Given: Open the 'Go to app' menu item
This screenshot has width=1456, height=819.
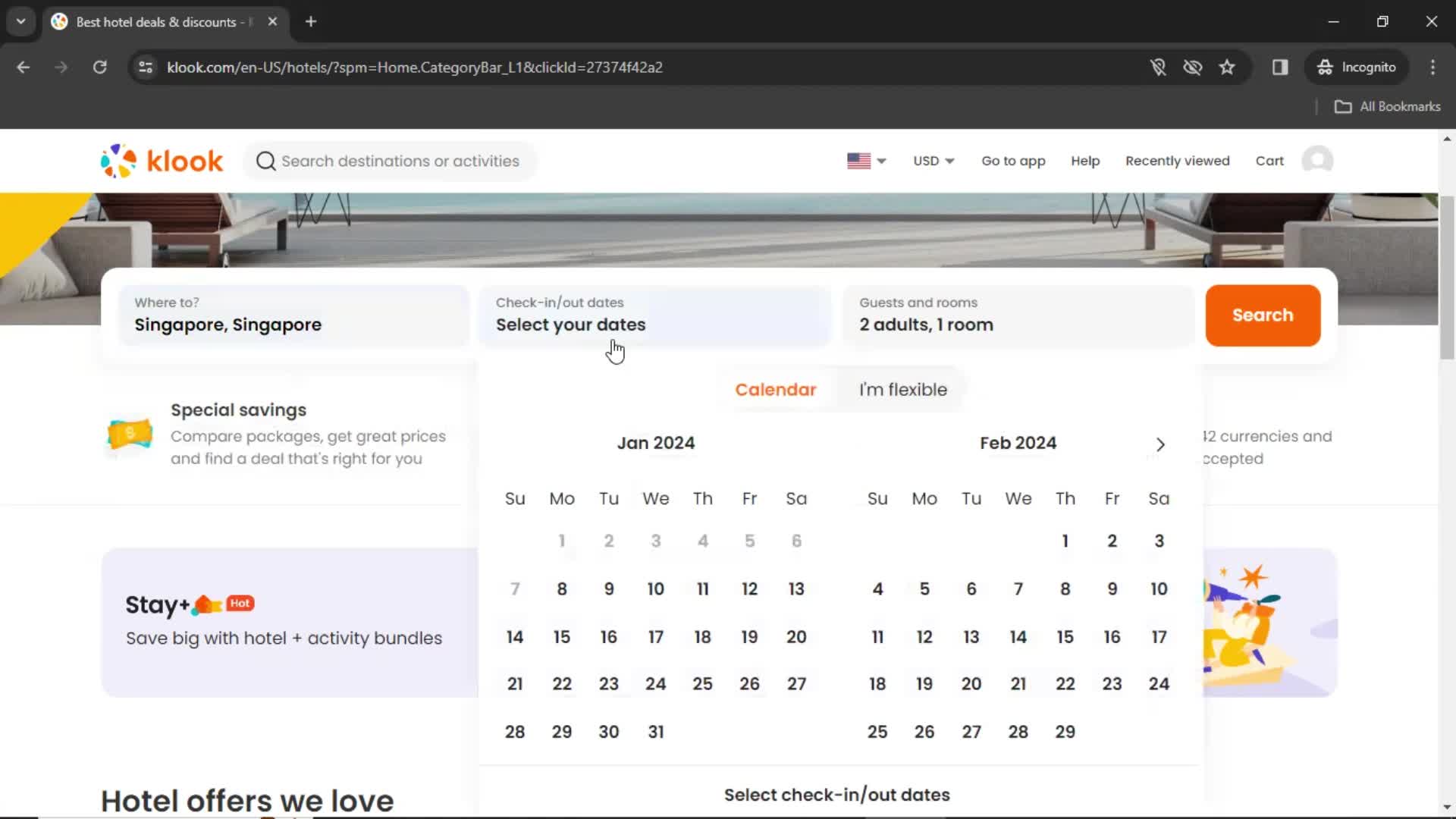Looking at the screenshot, I should tap(1013, 160).
